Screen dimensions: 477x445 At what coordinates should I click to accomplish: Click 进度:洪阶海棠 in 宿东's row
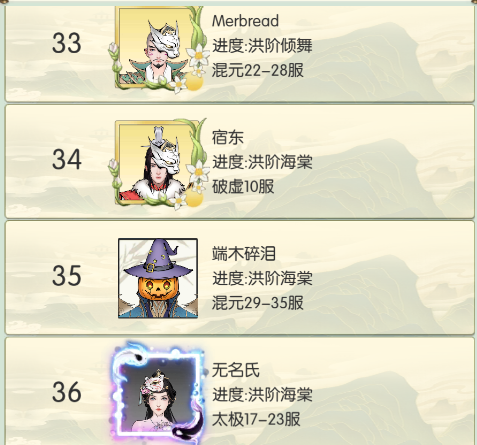pyautogui.click(x=262, y=162)
